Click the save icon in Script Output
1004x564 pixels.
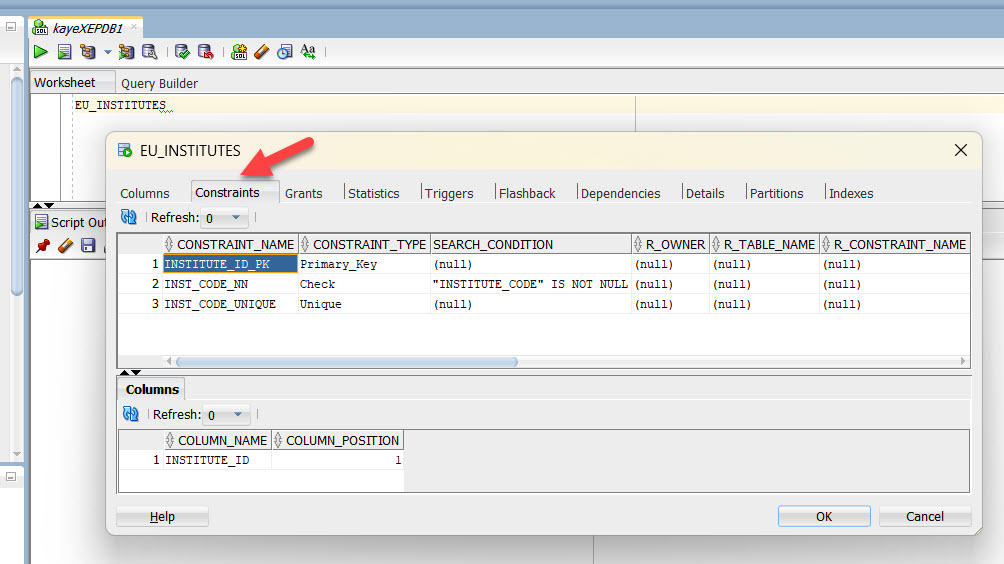tap(88, 246)
